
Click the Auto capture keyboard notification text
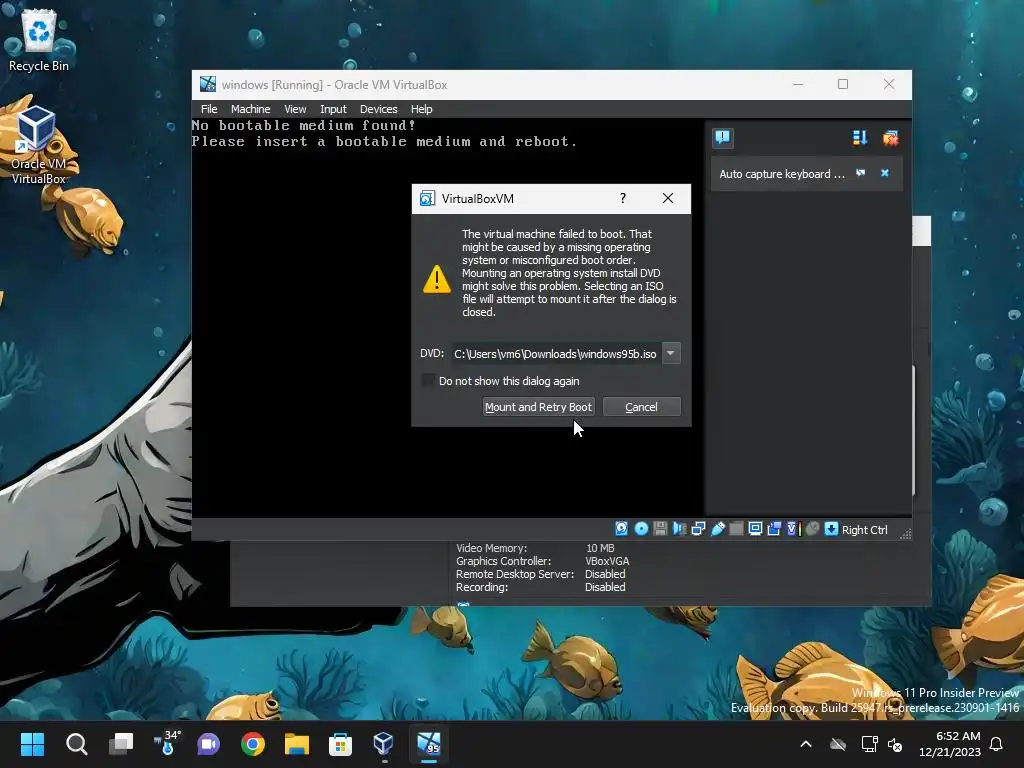coord(782,174)
